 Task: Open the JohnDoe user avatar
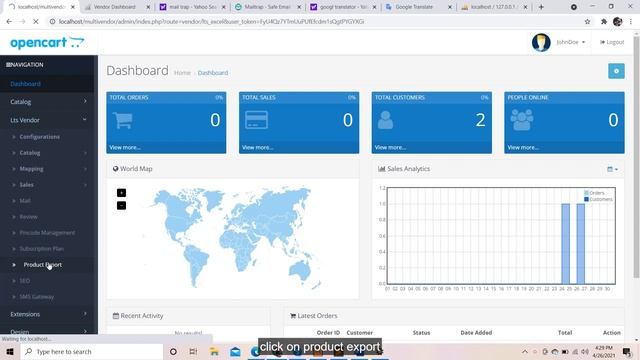(x=541, y=42)
